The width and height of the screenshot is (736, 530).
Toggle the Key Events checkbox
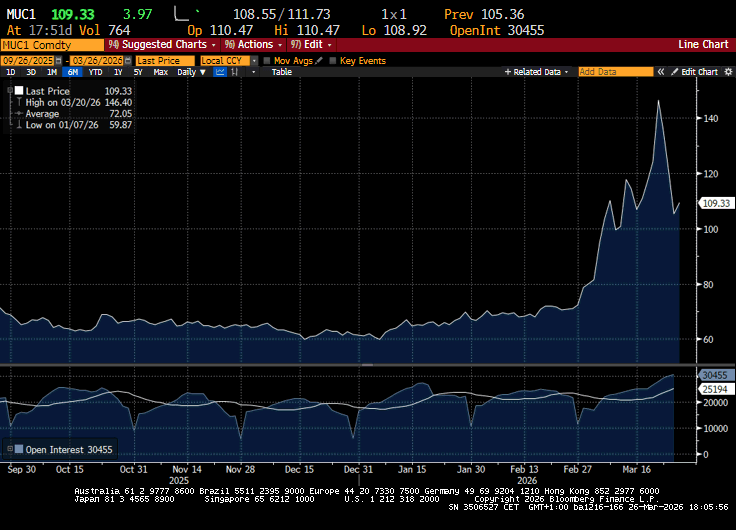(x=333, y=60)
